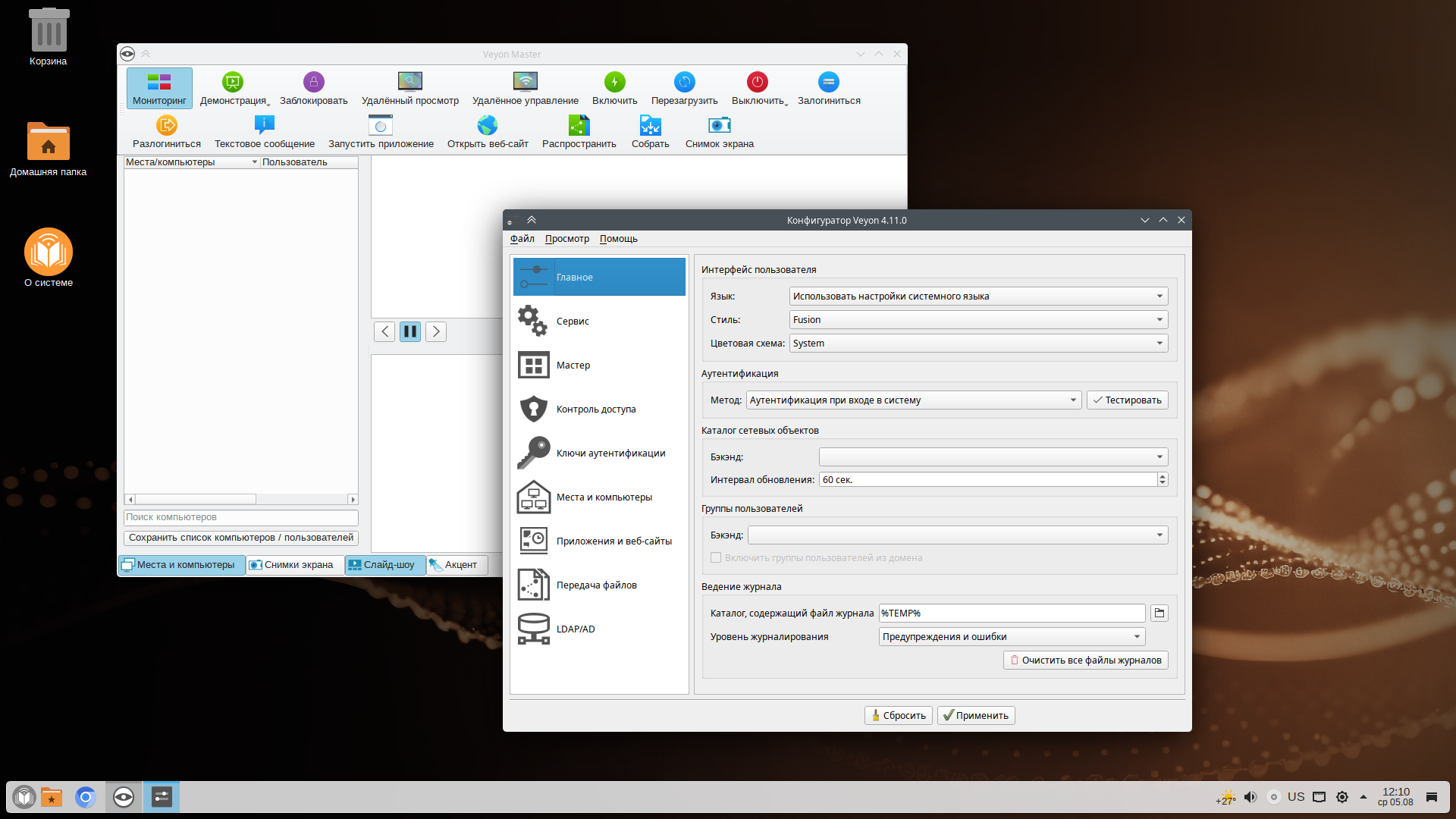Open LDAP/AD configuration page
Viewport: 1456px width, 819px height.
point(599,629)
